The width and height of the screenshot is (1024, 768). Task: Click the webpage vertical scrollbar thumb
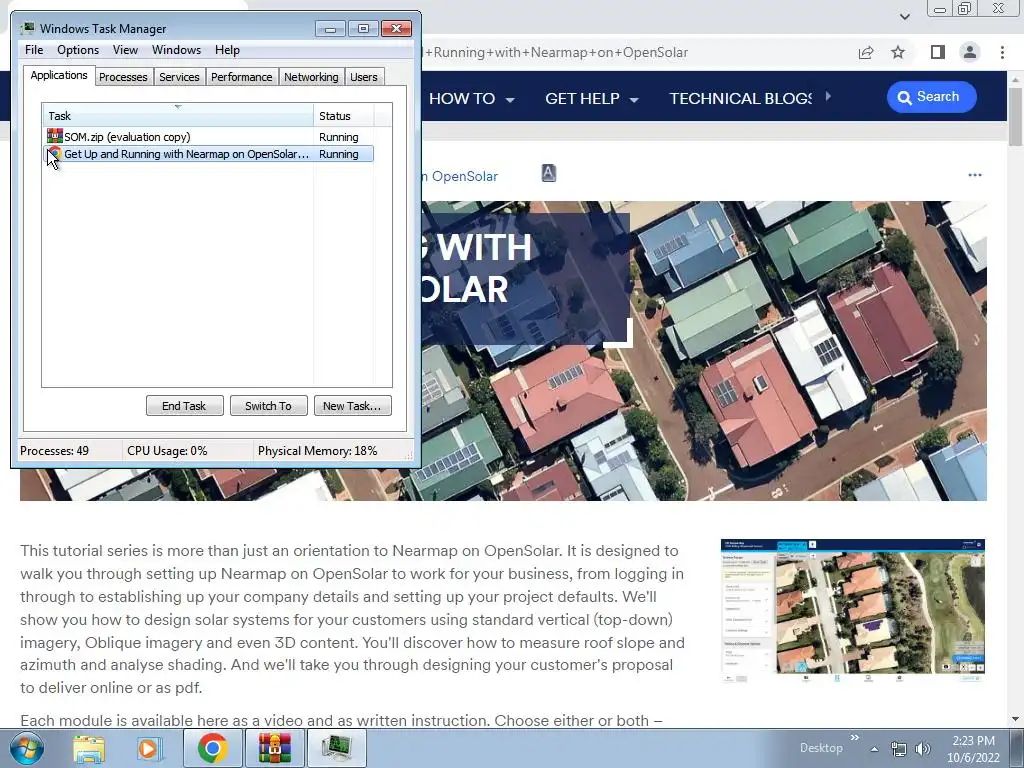point(1016,118)
